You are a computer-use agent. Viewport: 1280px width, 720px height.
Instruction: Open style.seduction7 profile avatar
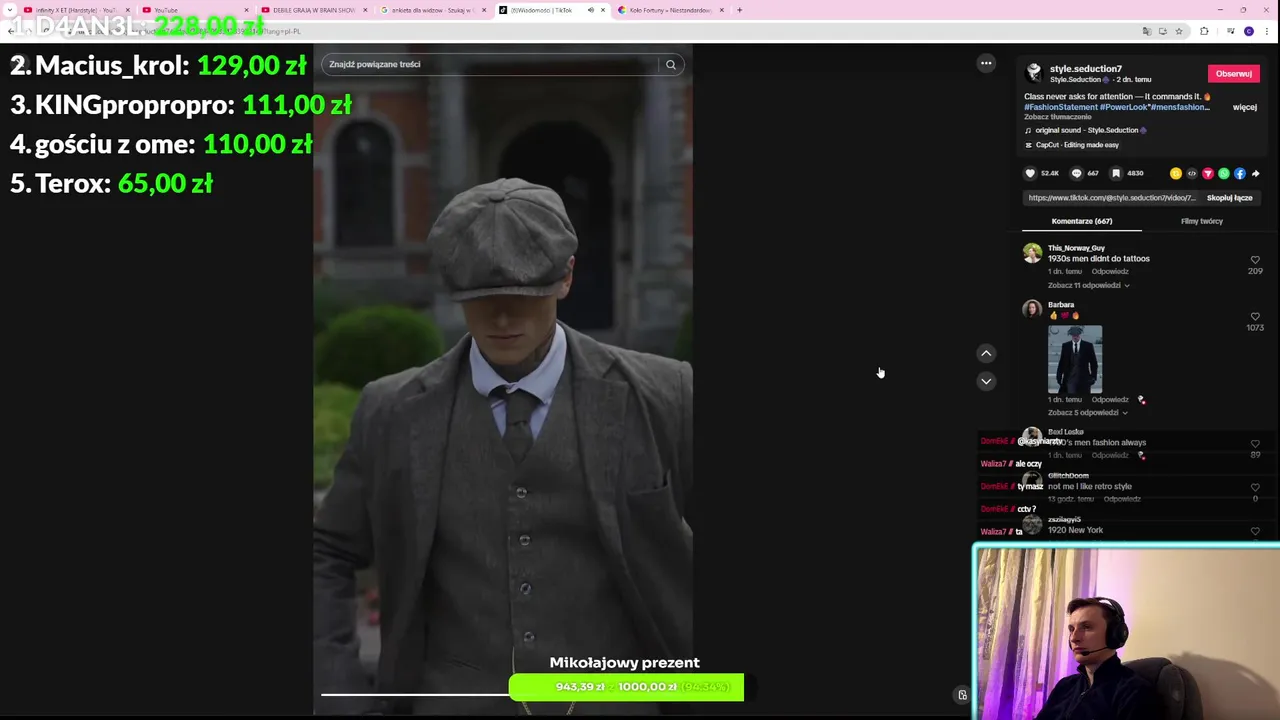pos(1034,73)
